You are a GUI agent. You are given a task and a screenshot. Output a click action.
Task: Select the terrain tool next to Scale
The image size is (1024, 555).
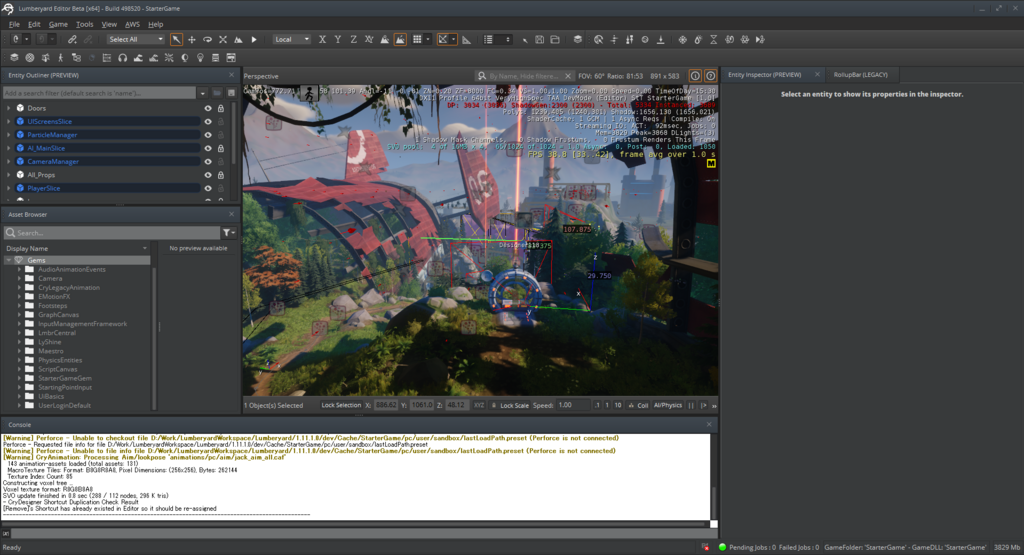pyautogui.click(x=238, y=39)
